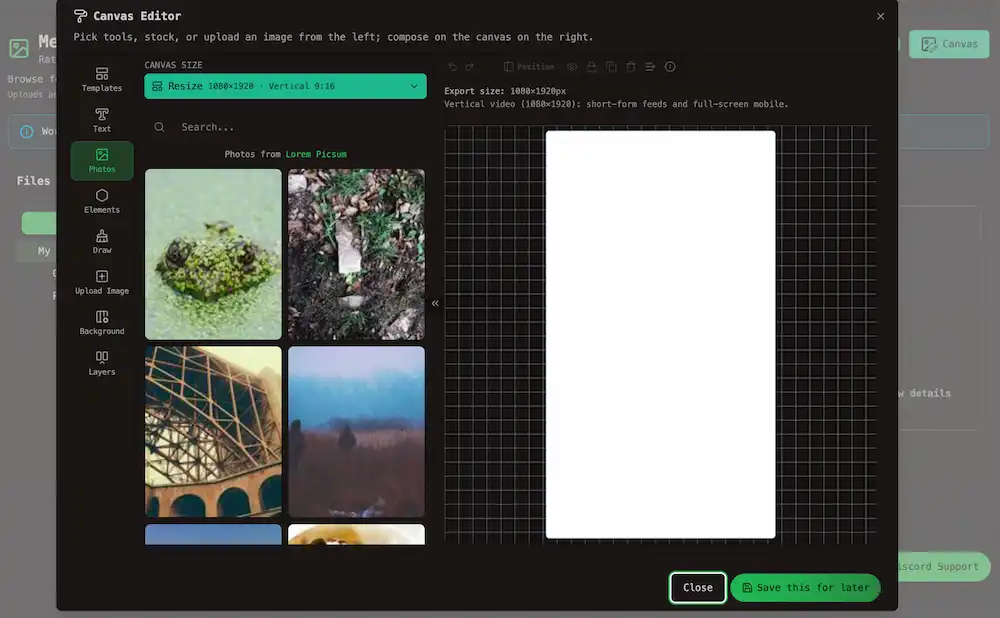The image size is (1000, 618).
Task: Select the Draw tool
Action: click(x=101, y=242)
